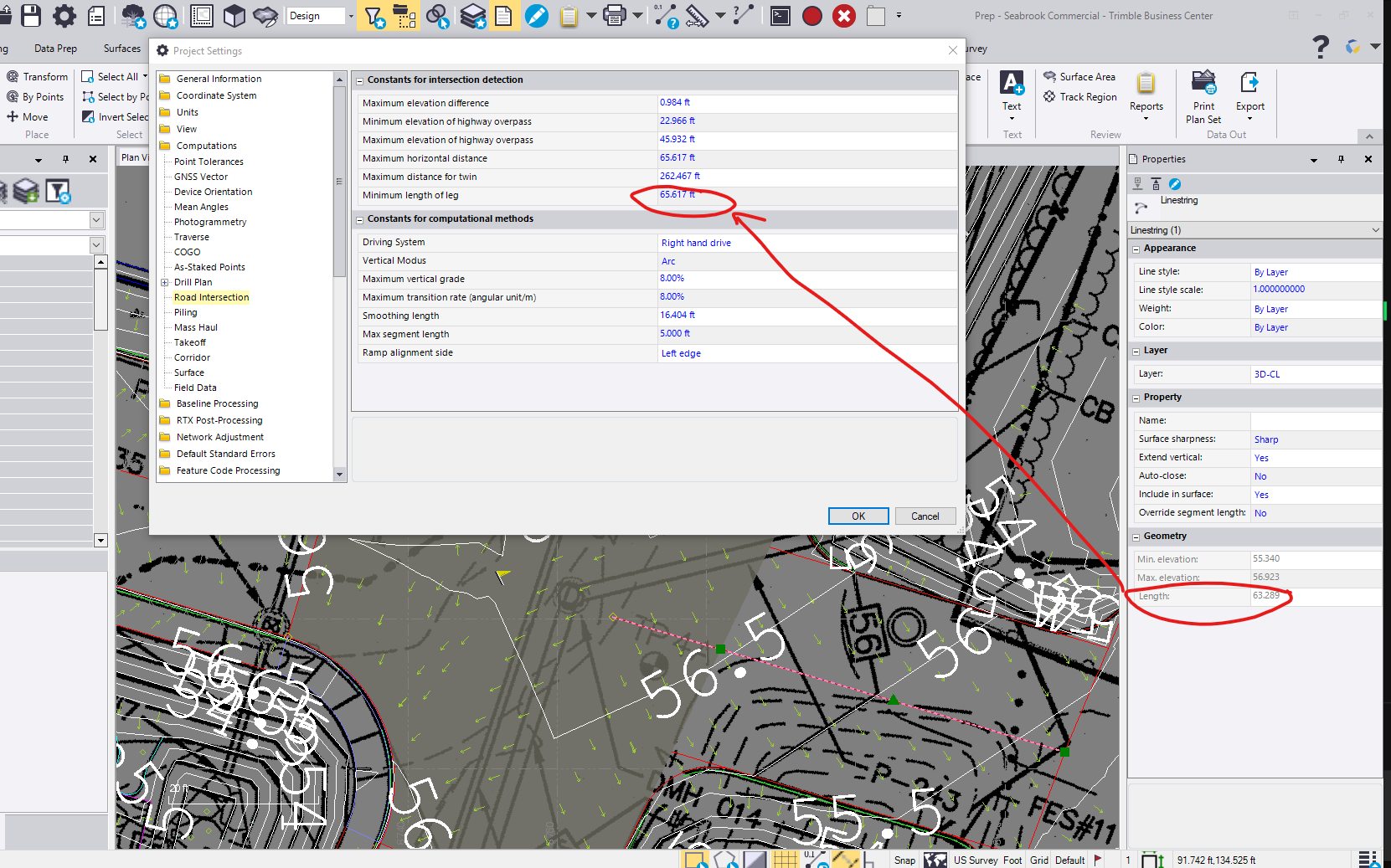1391x868 pixels.
Task: Click the Layers stack icon in toolbar
Action: pyautogui.click(x=472, y=15)
